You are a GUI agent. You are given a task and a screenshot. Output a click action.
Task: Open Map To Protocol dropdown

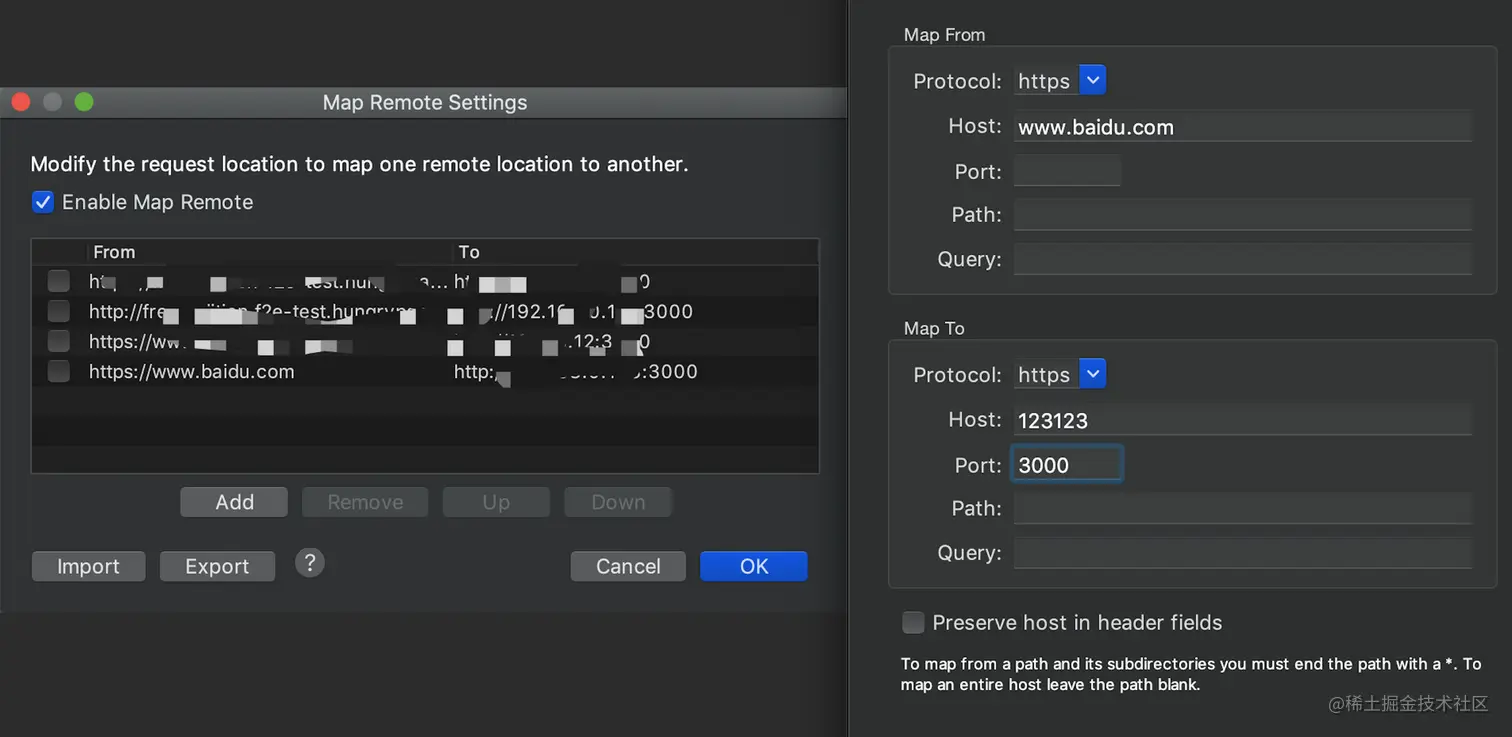click(1093, 374)
